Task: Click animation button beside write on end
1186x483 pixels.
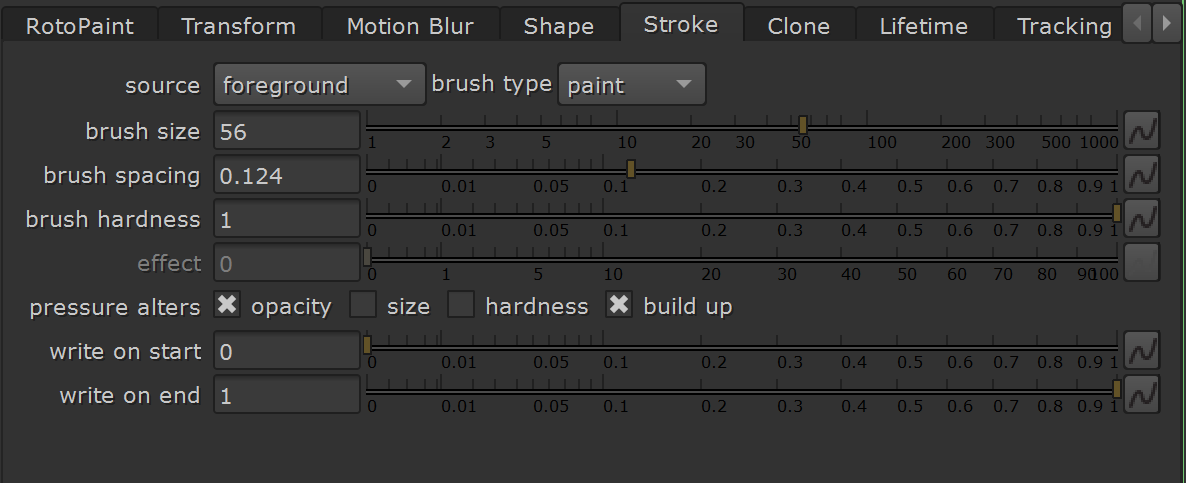Action: pos(1141,395)
